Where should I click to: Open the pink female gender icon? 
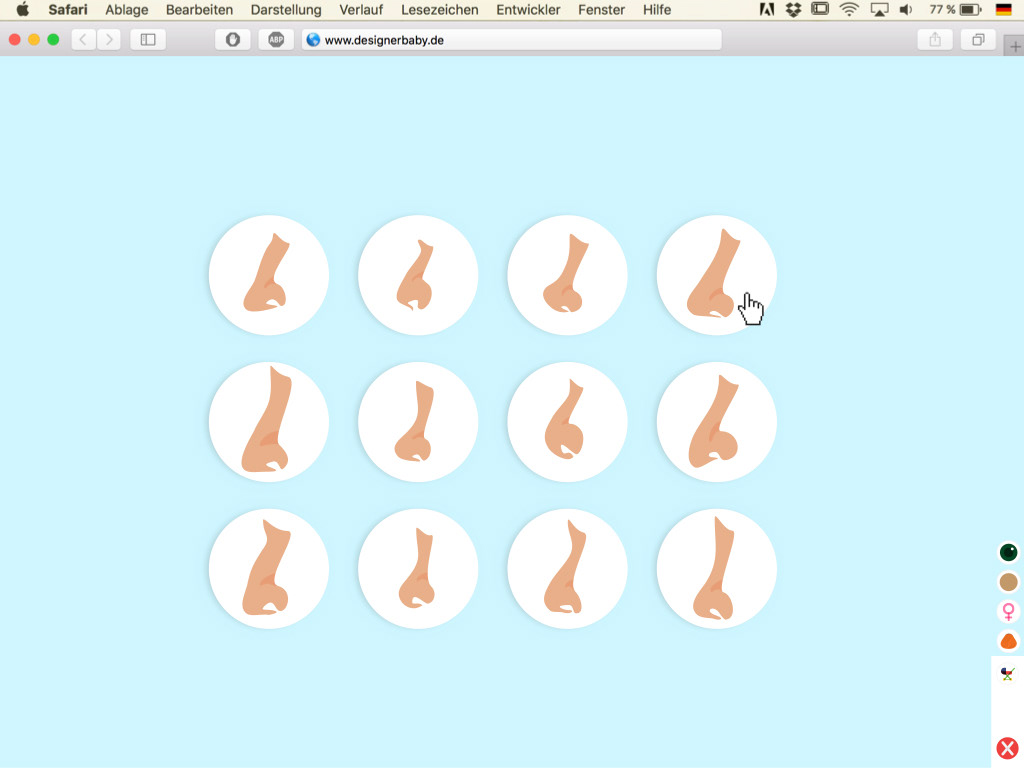coord(1008,611)
